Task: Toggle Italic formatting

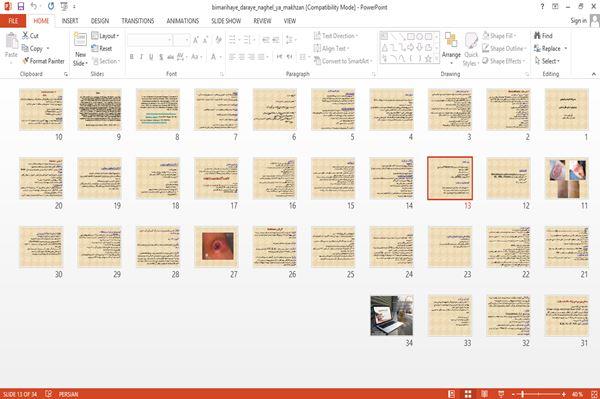Action: click(x=142, y=57)
